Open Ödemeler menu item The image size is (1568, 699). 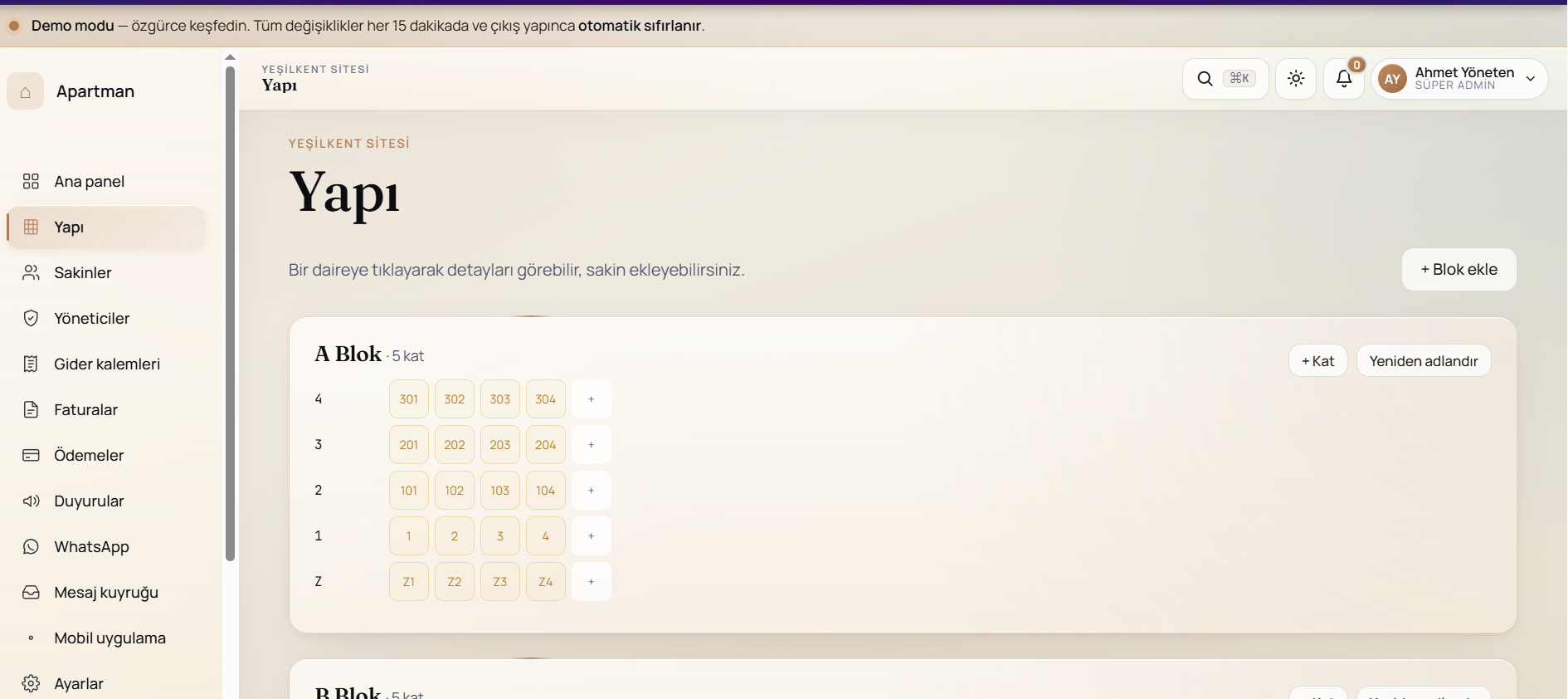(x=106, y=455)
